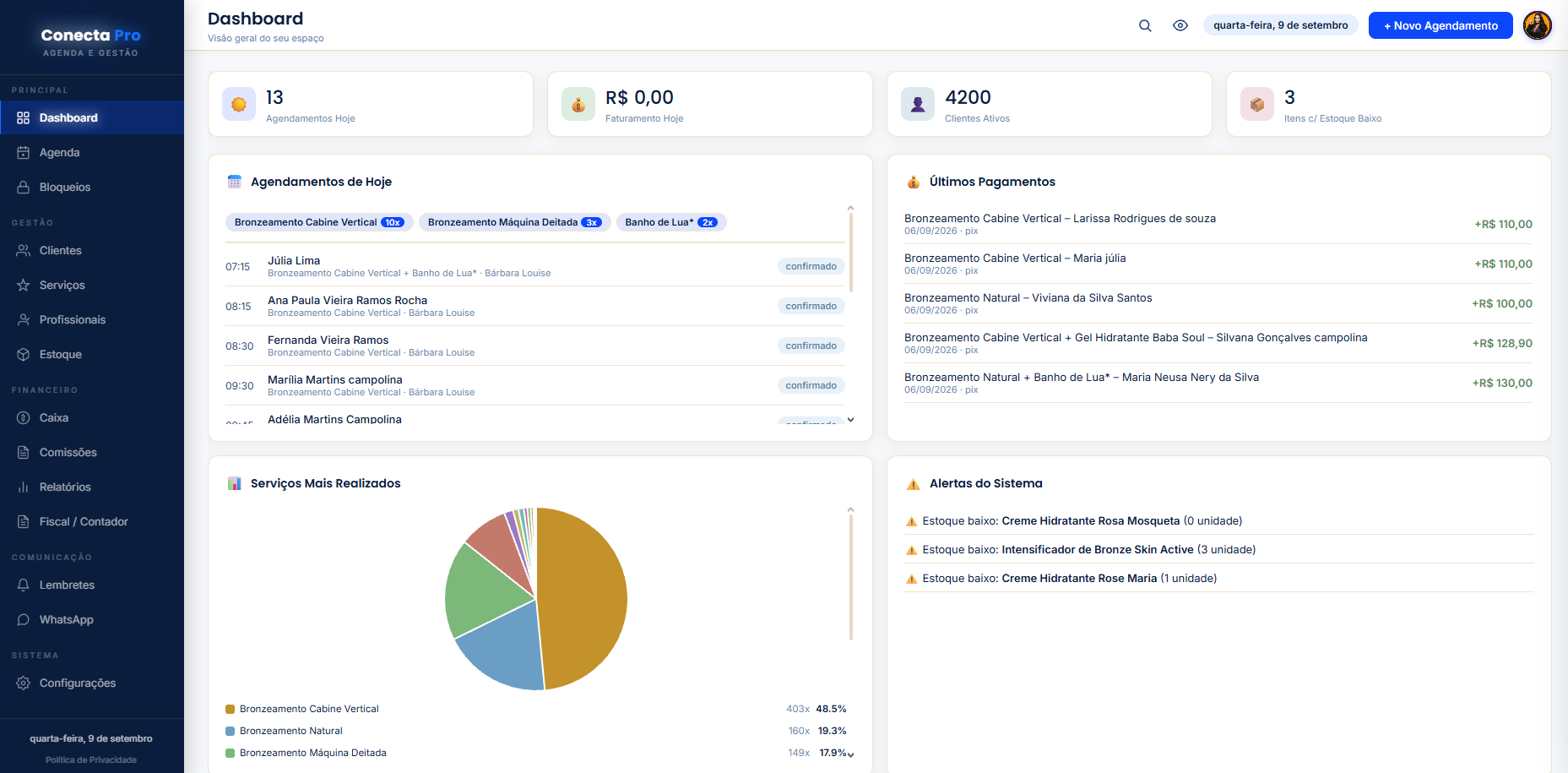Click the appointments list scroll-up arrow
This screenshot has width=1568, height=773.
850,208
